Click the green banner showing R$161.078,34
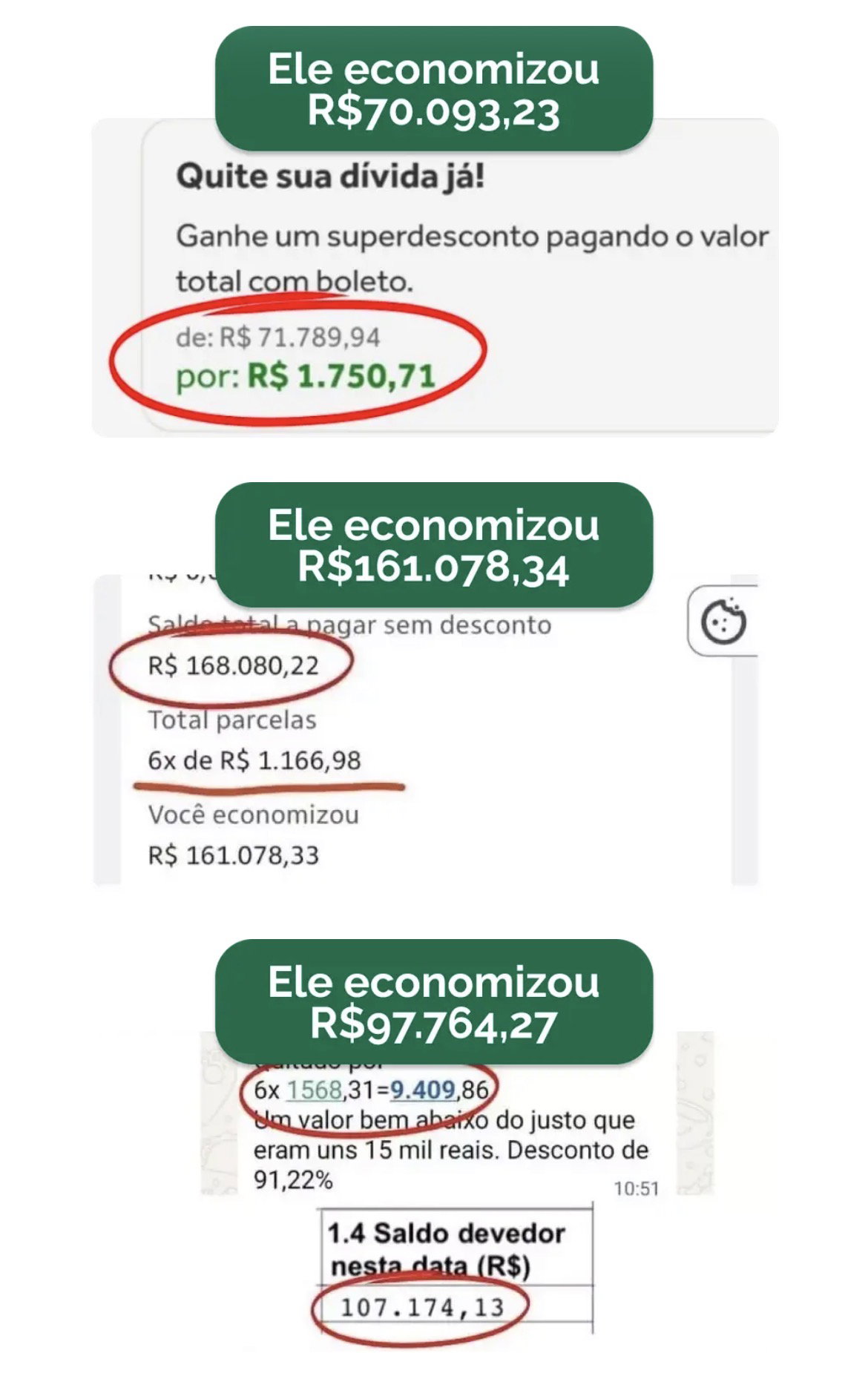This screenshot has width=868, height=1376. (x=434, y=545)
